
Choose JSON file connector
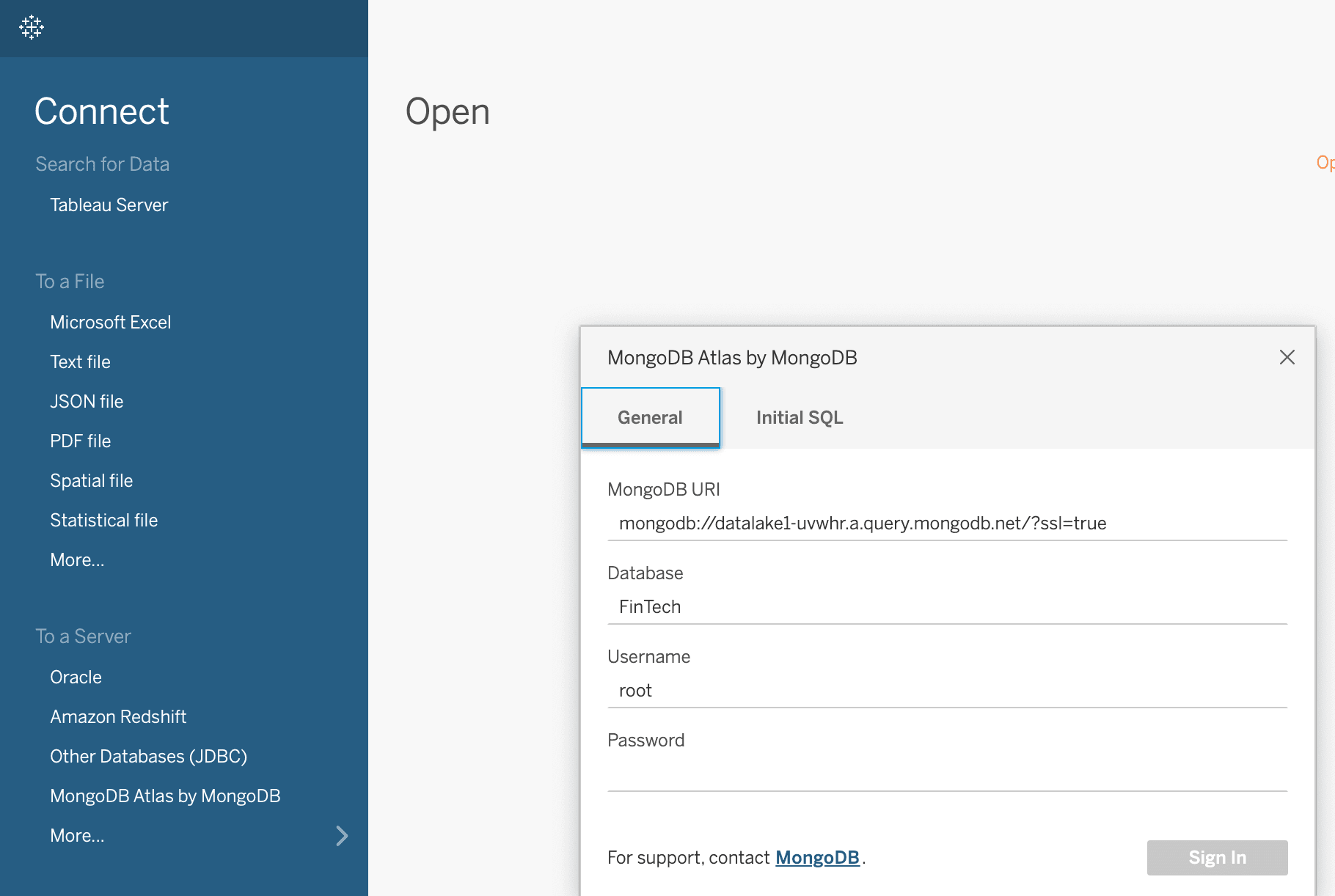tap(87, 401)
